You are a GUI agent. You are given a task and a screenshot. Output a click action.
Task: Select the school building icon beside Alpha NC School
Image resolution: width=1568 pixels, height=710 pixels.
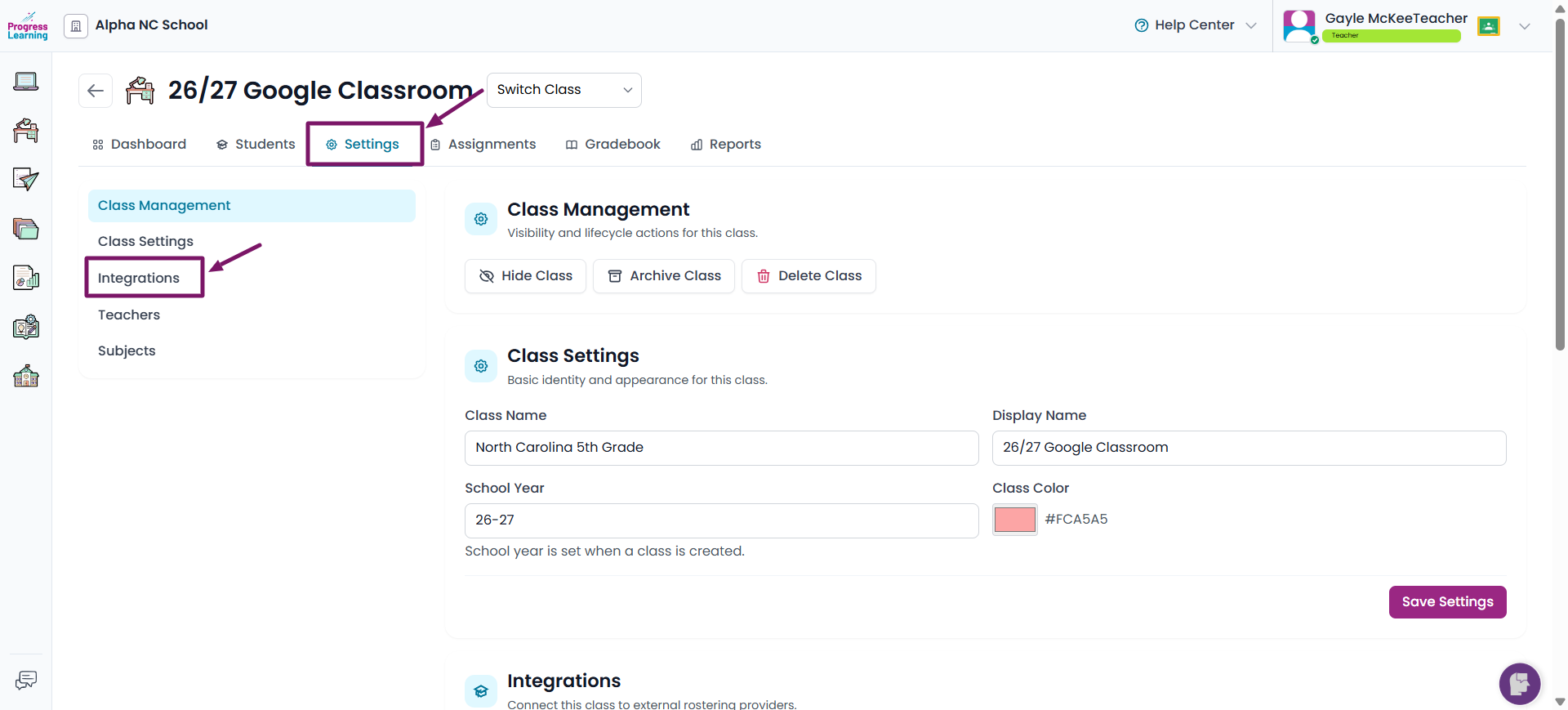76,26
